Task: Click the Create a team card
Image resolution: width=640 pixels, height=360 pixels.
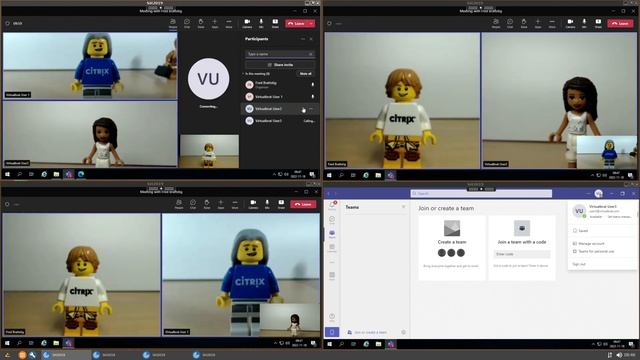Action: click(x=452, y=248)
